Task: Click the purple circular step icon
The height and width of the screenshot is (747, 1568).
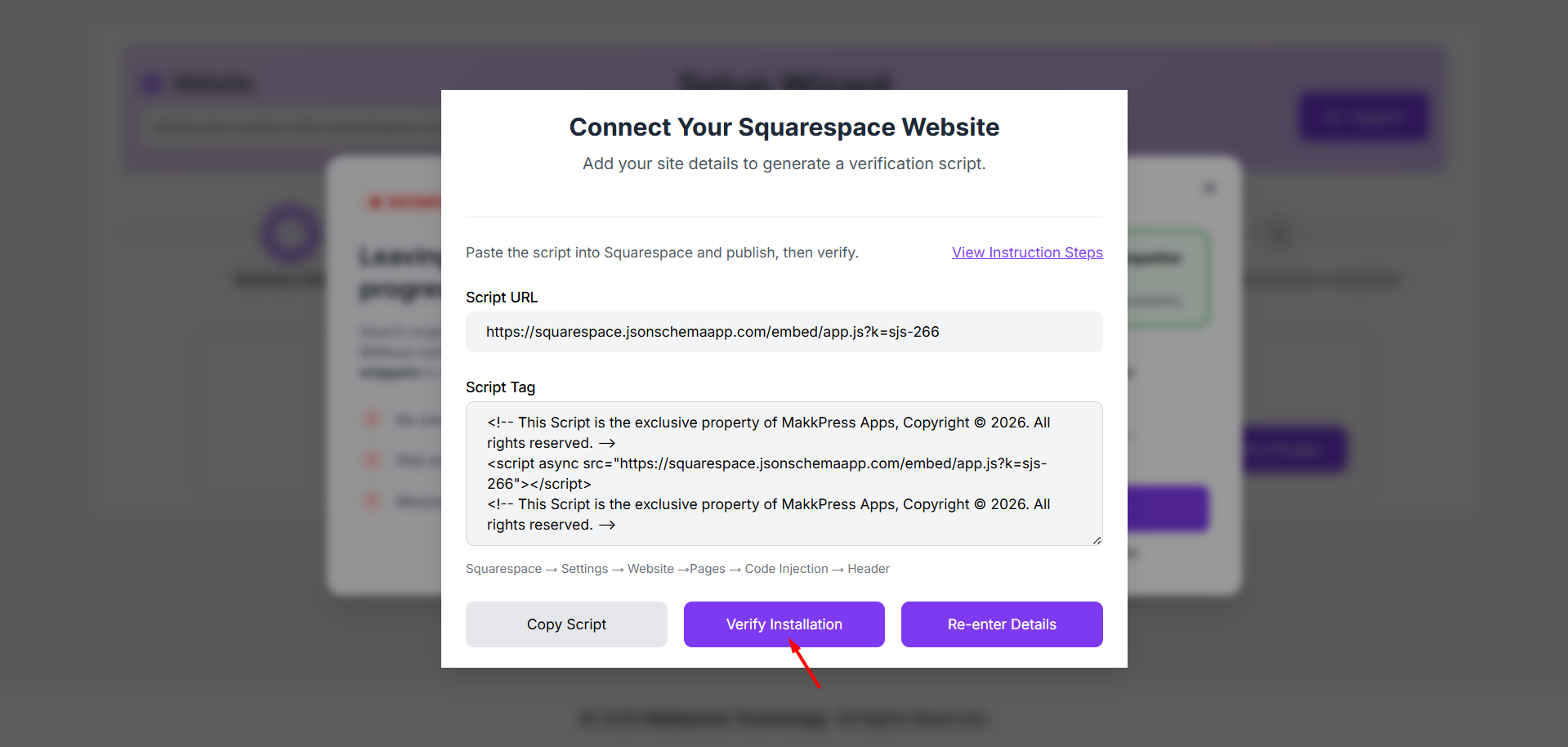Action: tap(290, 234)
